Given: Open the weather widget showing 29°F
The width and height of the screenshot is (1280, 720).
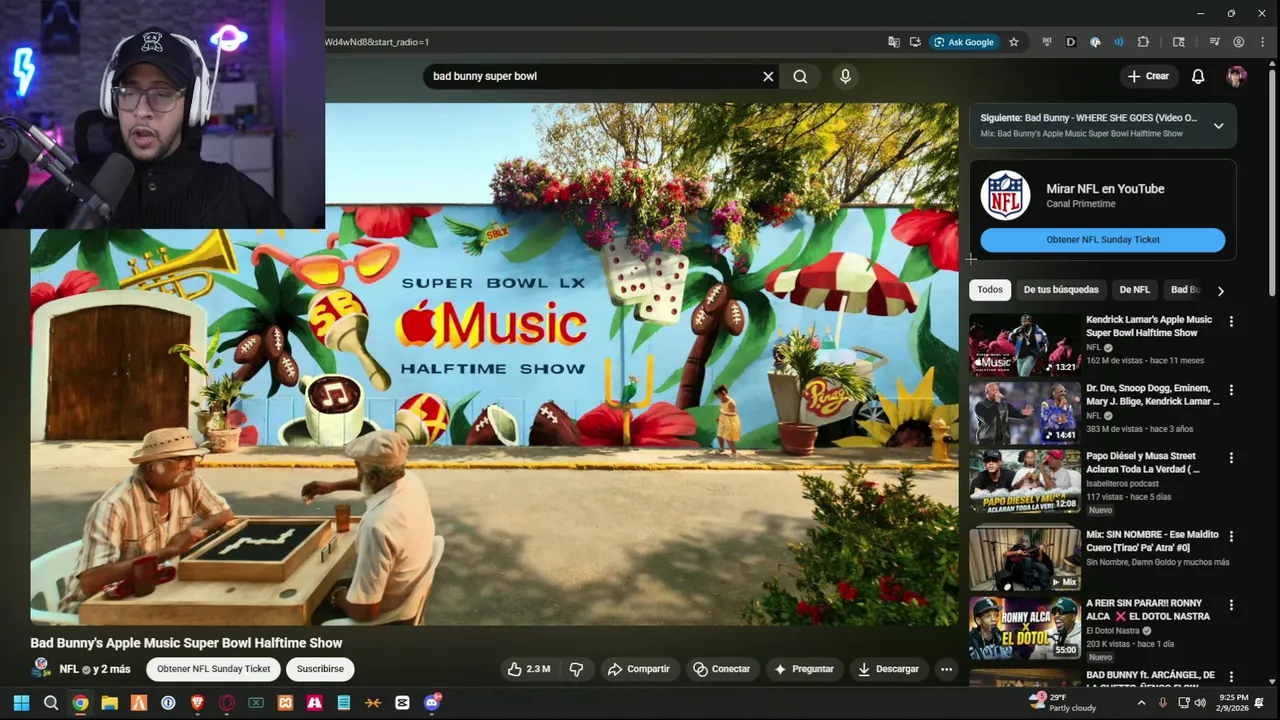Looking at the screenshot, I should pos(1062,703).
